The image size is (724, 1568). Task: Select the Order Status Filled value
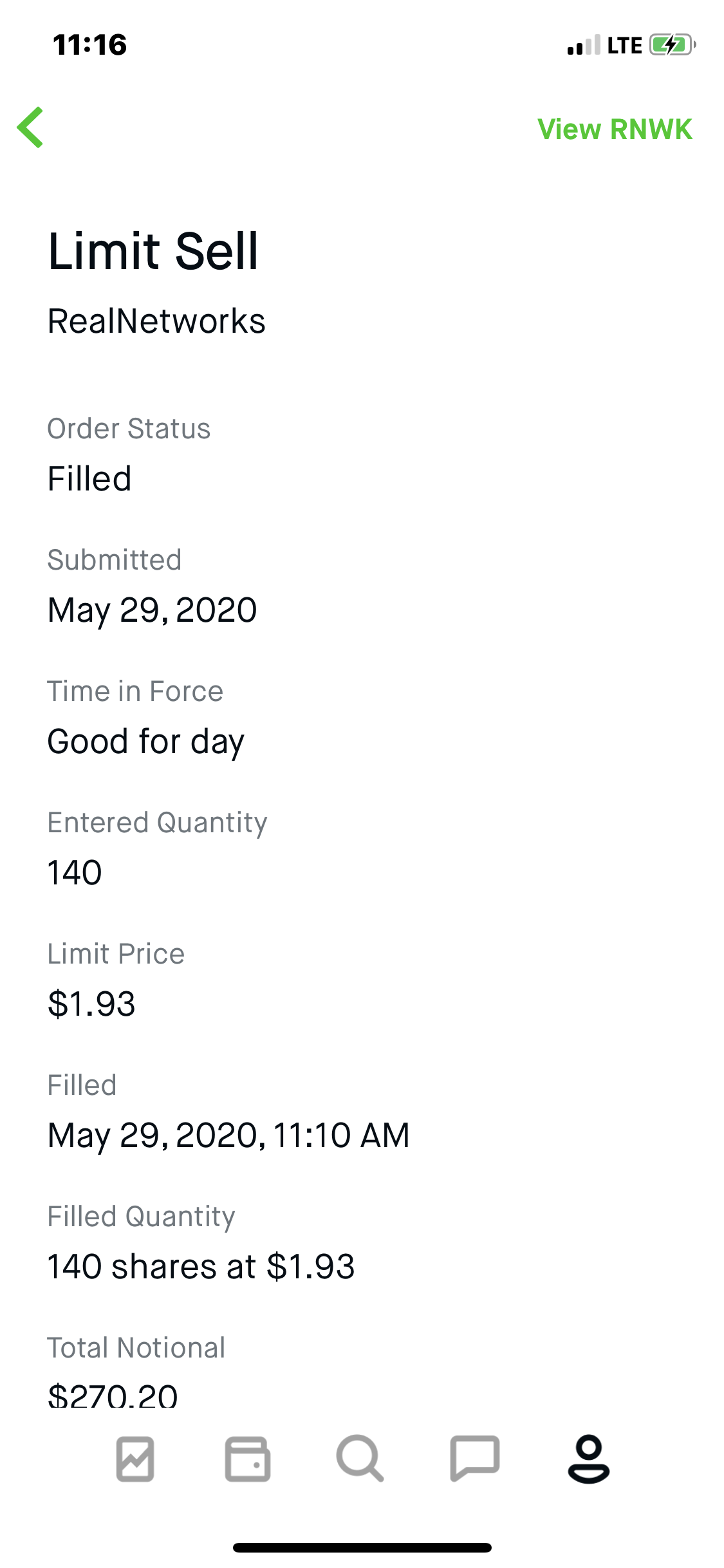[89, 479]
